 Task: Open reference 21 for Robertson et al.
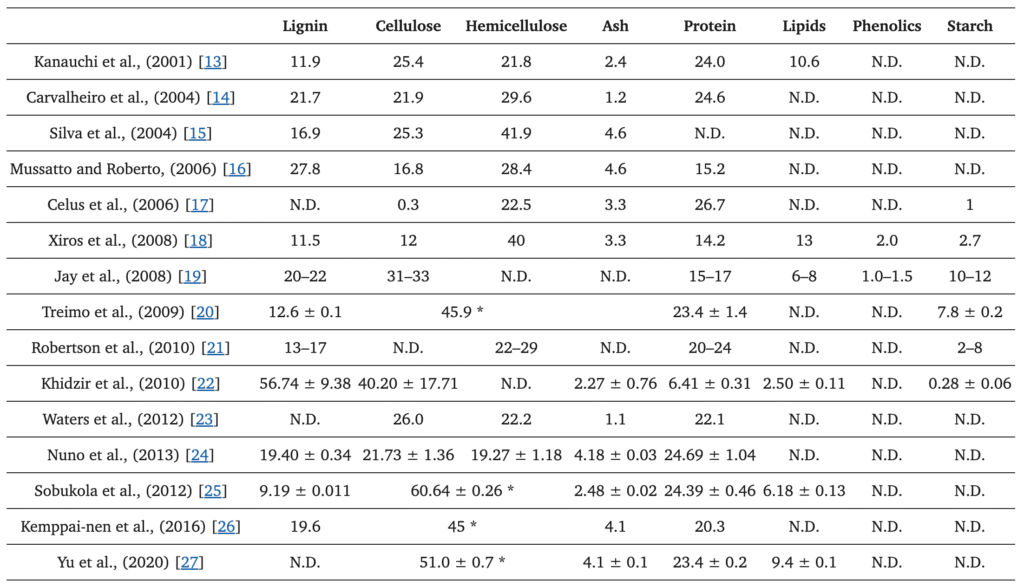pyautogui.click(x=213, y=348)
